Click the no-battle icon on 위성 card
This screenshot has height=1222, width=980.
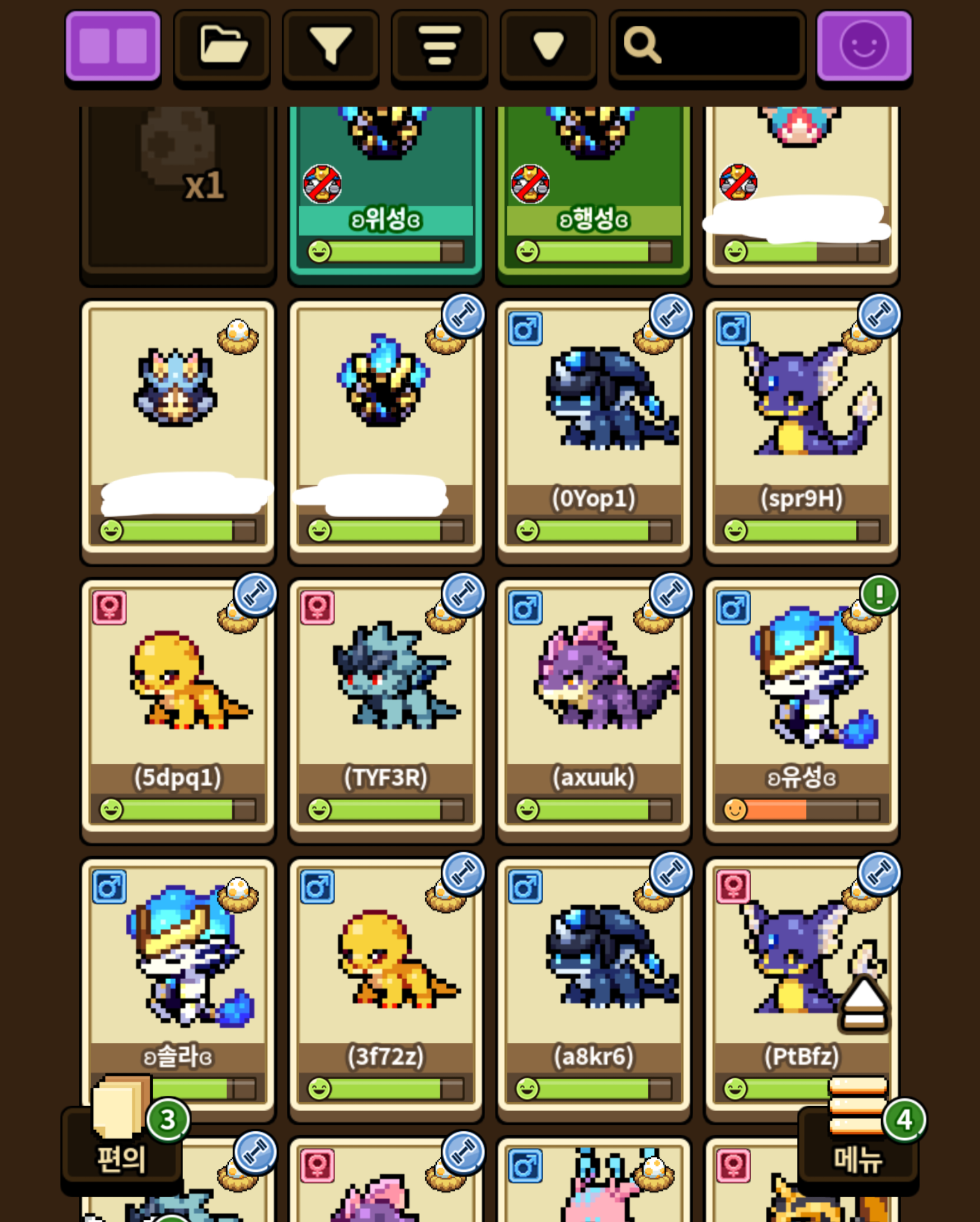pos(322,184)
